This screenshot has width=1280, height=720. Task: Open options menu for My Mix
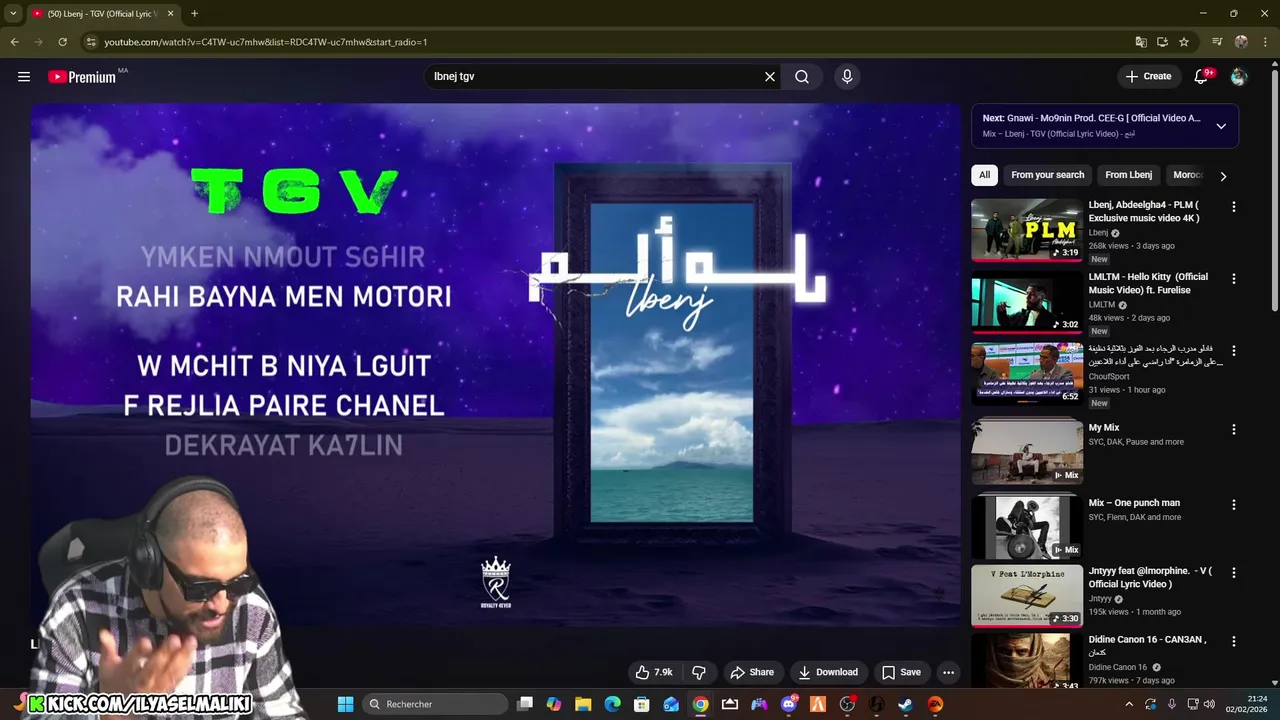1233,430
